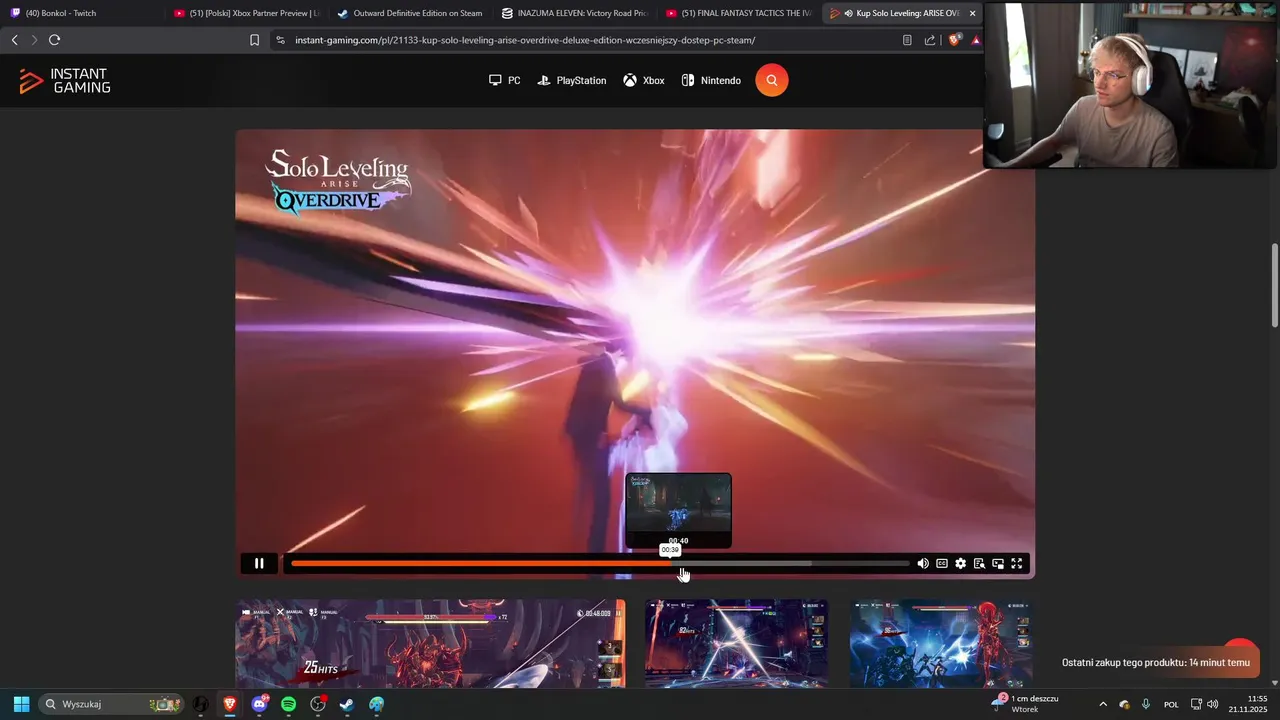Viewport: 1280px width, 720px height.
Task: Switch to Outward Definitive Edition Steam tab
Action: point(410,13)
